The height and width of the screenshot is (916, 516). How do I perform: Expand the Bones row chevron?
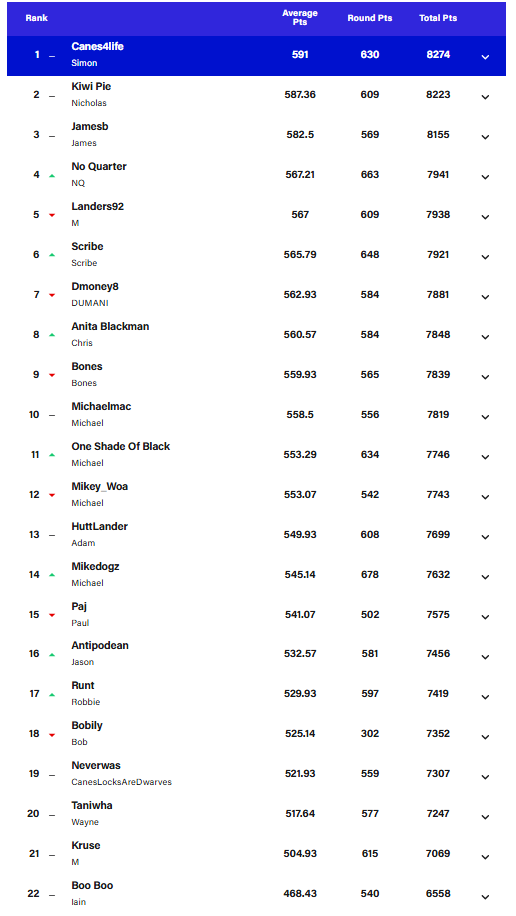[x=485, y=377]
